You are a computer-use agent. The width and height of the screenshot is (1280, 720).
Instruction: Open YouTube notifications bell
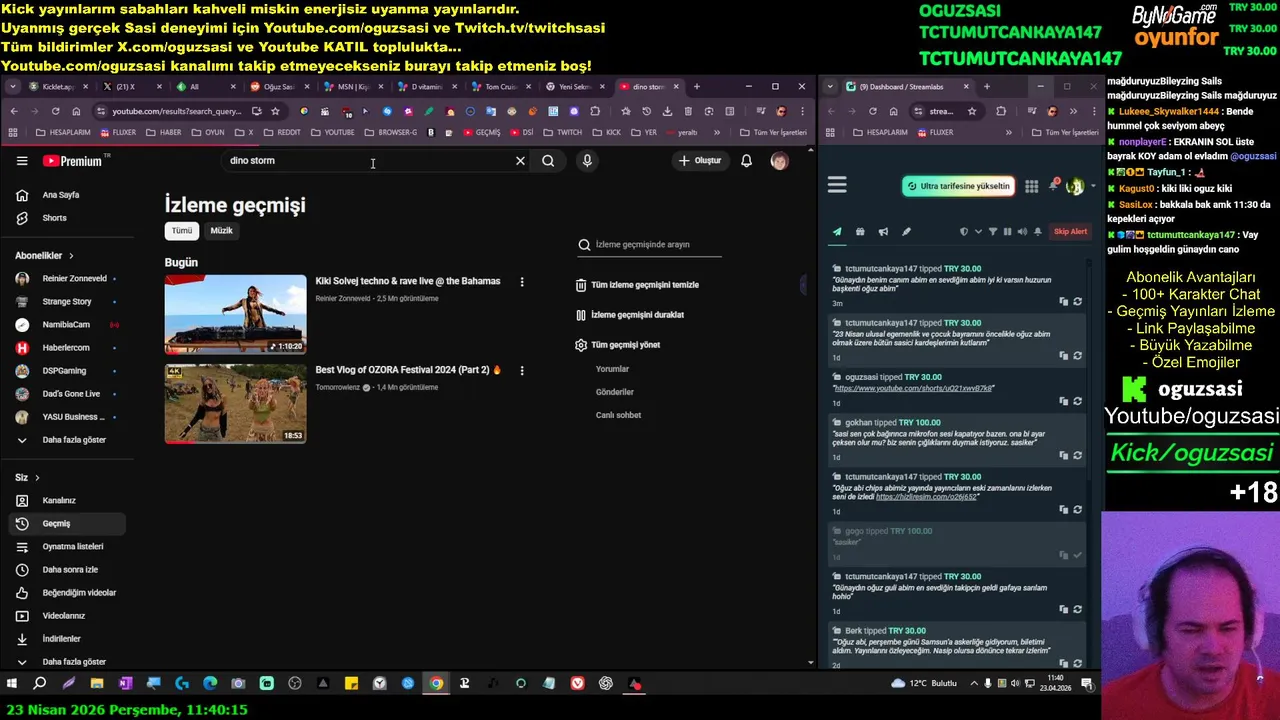point(746,161)
